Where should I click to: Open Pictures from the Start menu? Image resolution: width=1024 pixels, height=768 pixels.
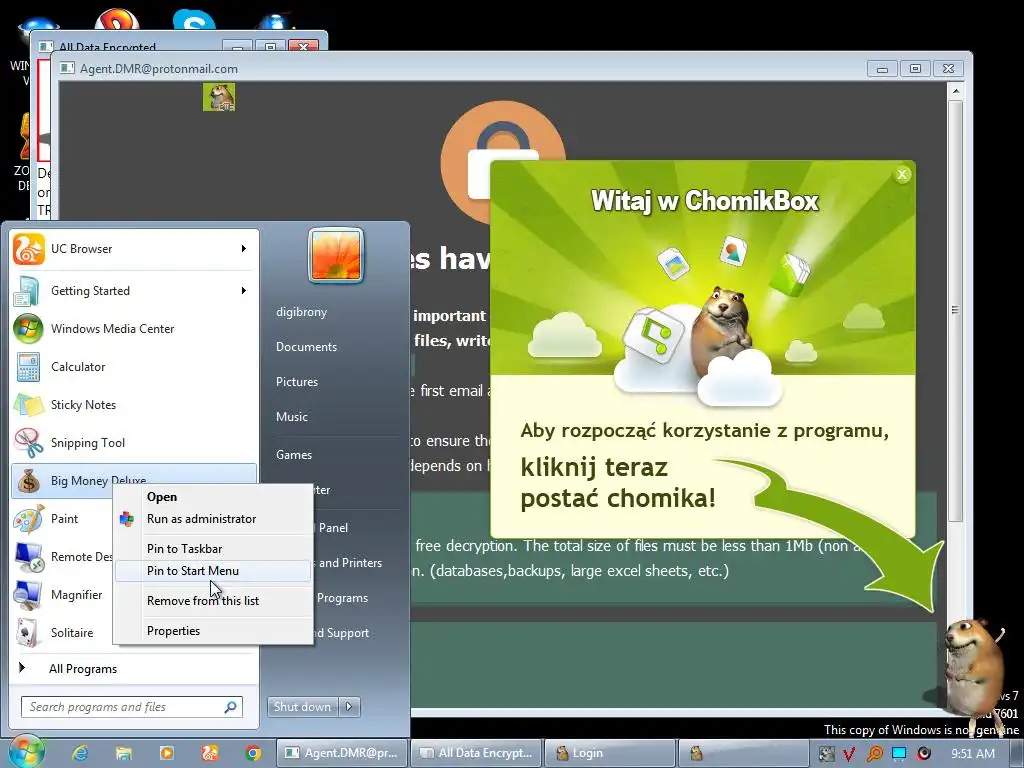(x=296, y=382)
